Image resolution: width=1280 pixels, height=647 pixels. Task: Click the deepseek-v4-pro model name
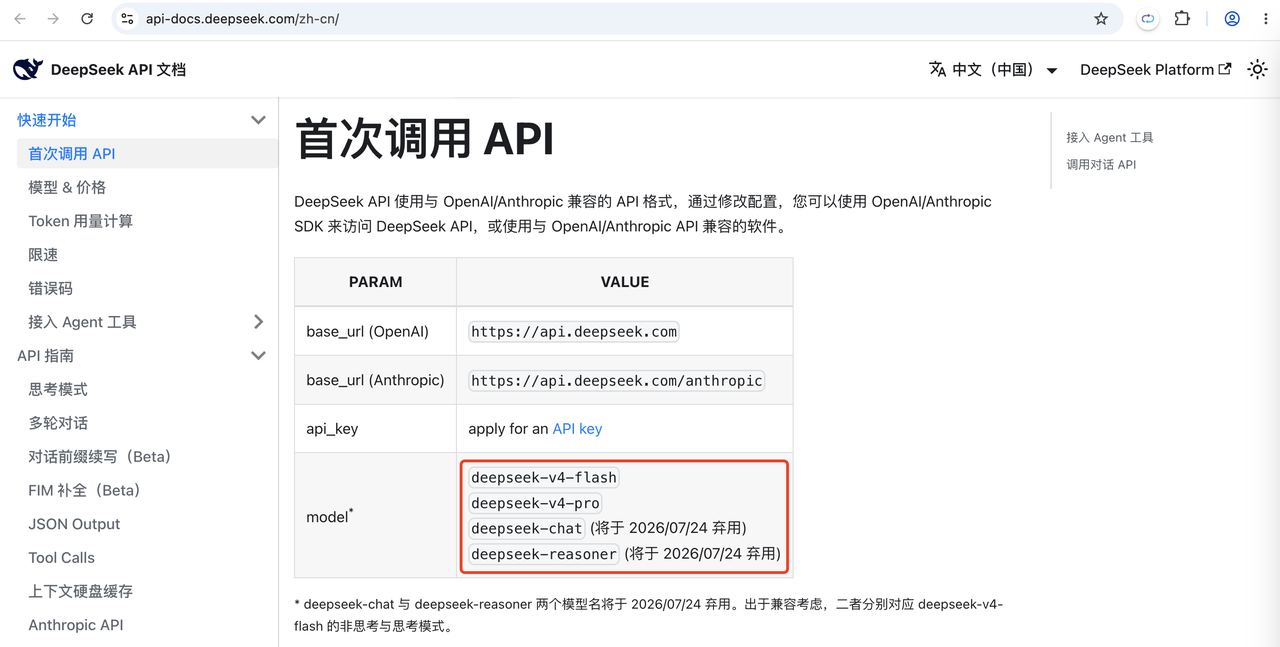point(536,503)
